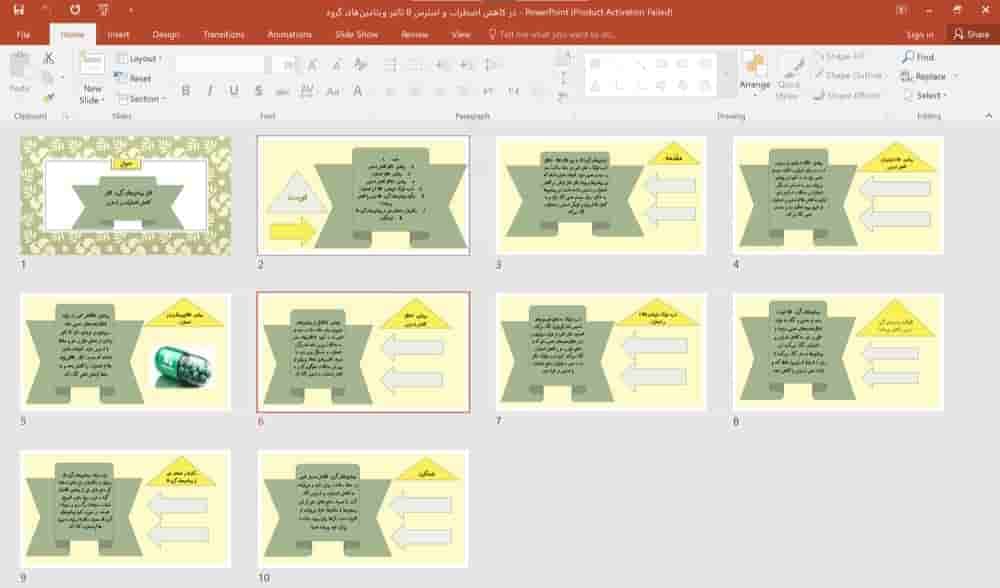Open the File tab
This screenshot has width=1000, height=588.
(23, 34)
